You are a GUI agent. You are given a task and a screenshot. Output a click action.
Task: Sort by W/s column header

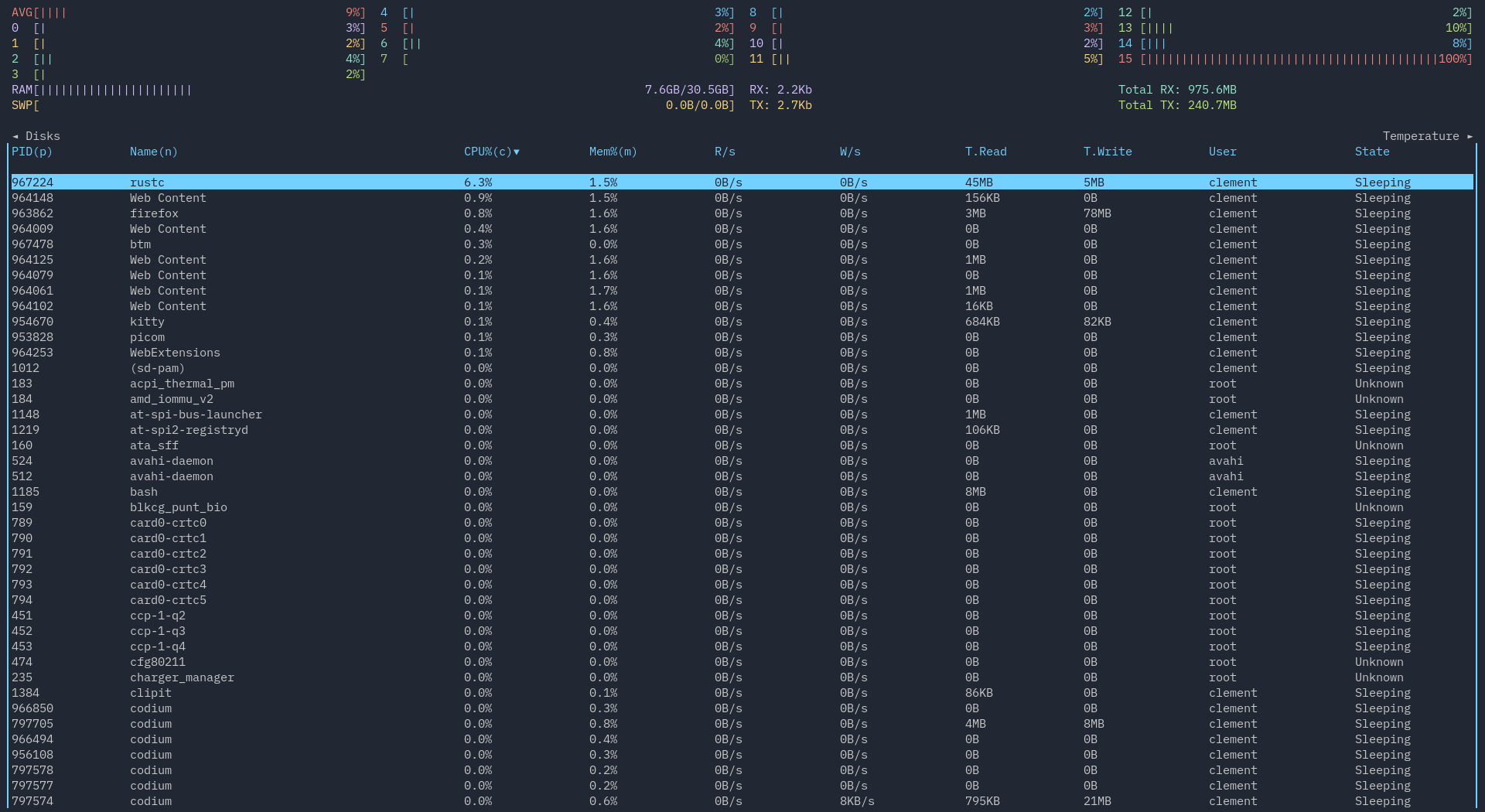click(x=849, y=152)
